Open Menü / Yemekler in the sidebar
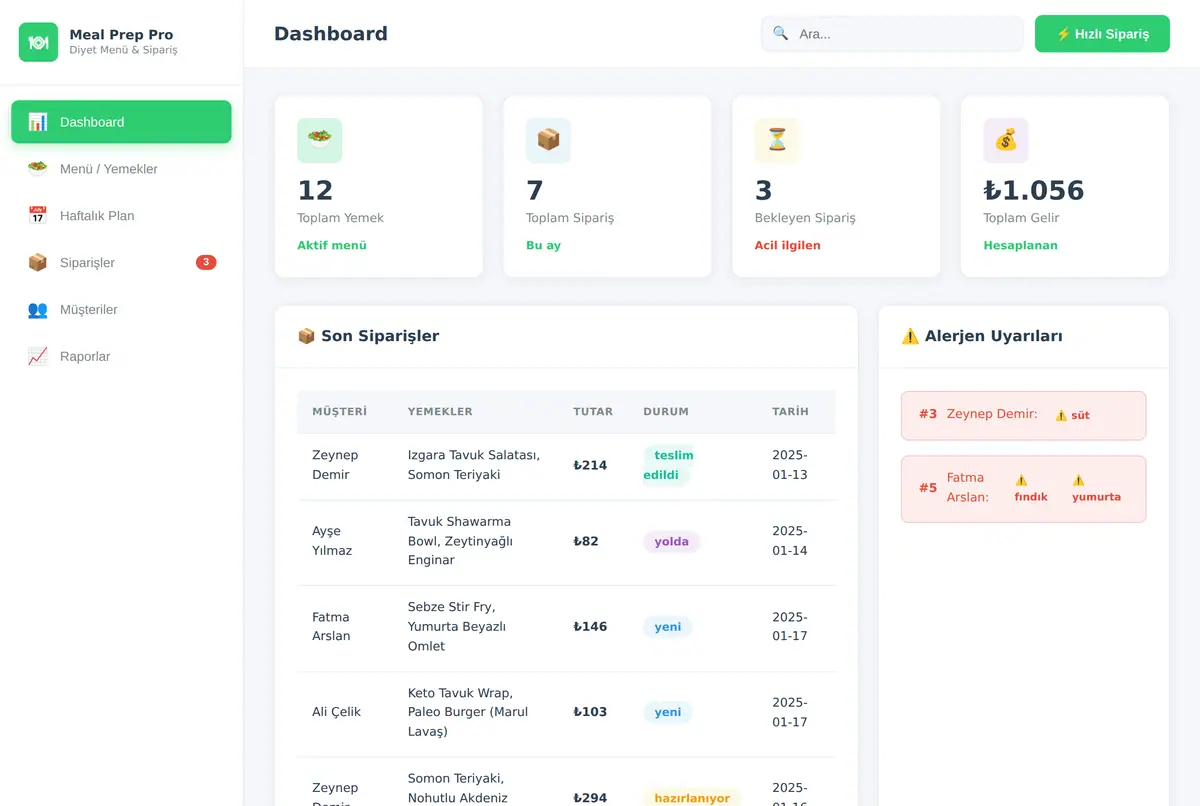Screen dimensions: 1200x806 pyautogui.click(x=121, y=169)
